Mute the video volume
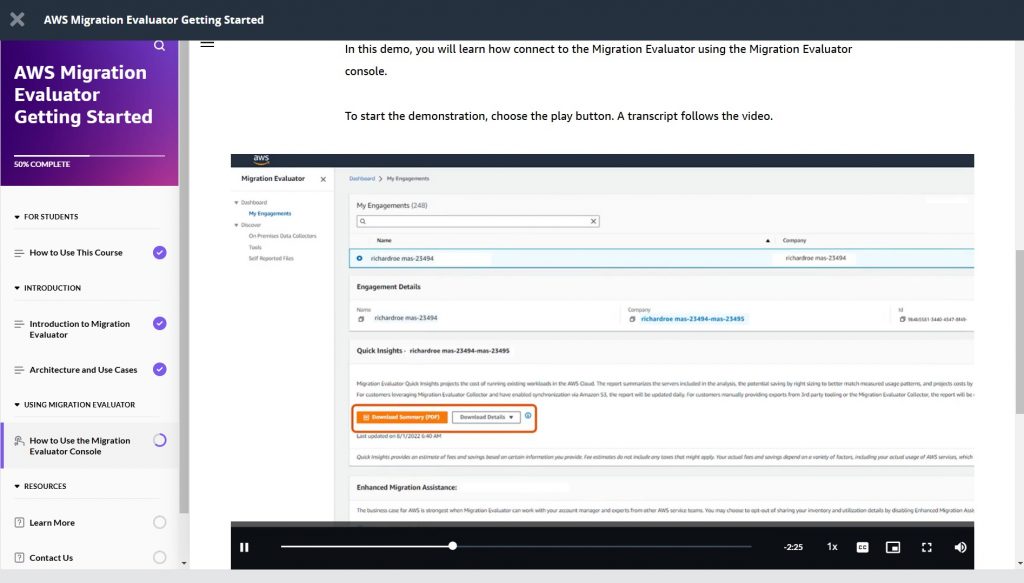Screen dimensions: 1024x583 pyautogui.click(x=960, y=547)
